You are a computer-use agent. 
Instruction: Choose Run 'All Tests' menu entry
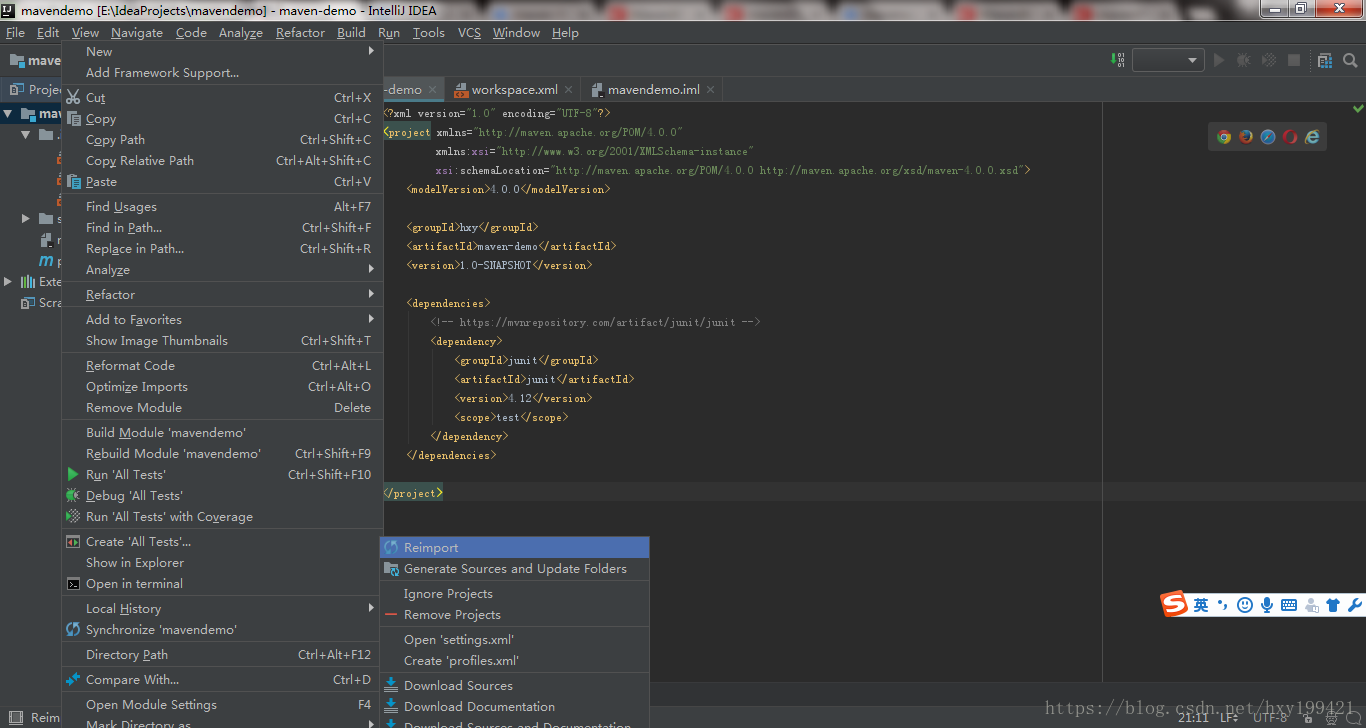tap(222, 475)
